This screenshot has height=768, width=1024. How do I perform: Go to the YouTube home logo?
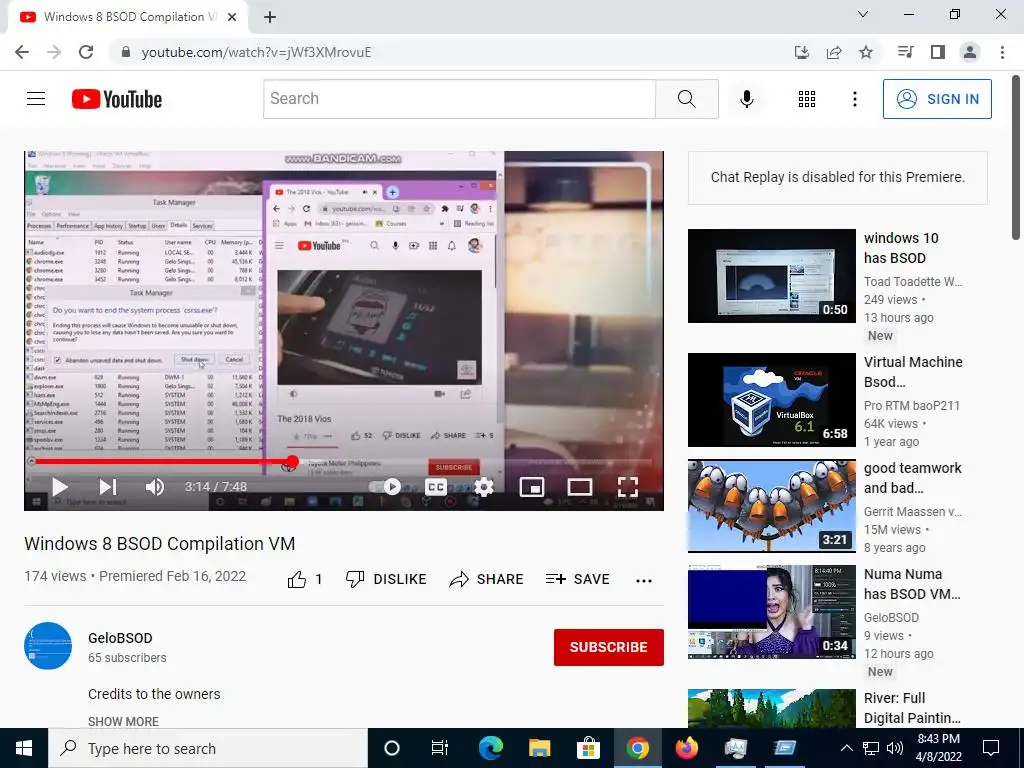click(117, 99)
